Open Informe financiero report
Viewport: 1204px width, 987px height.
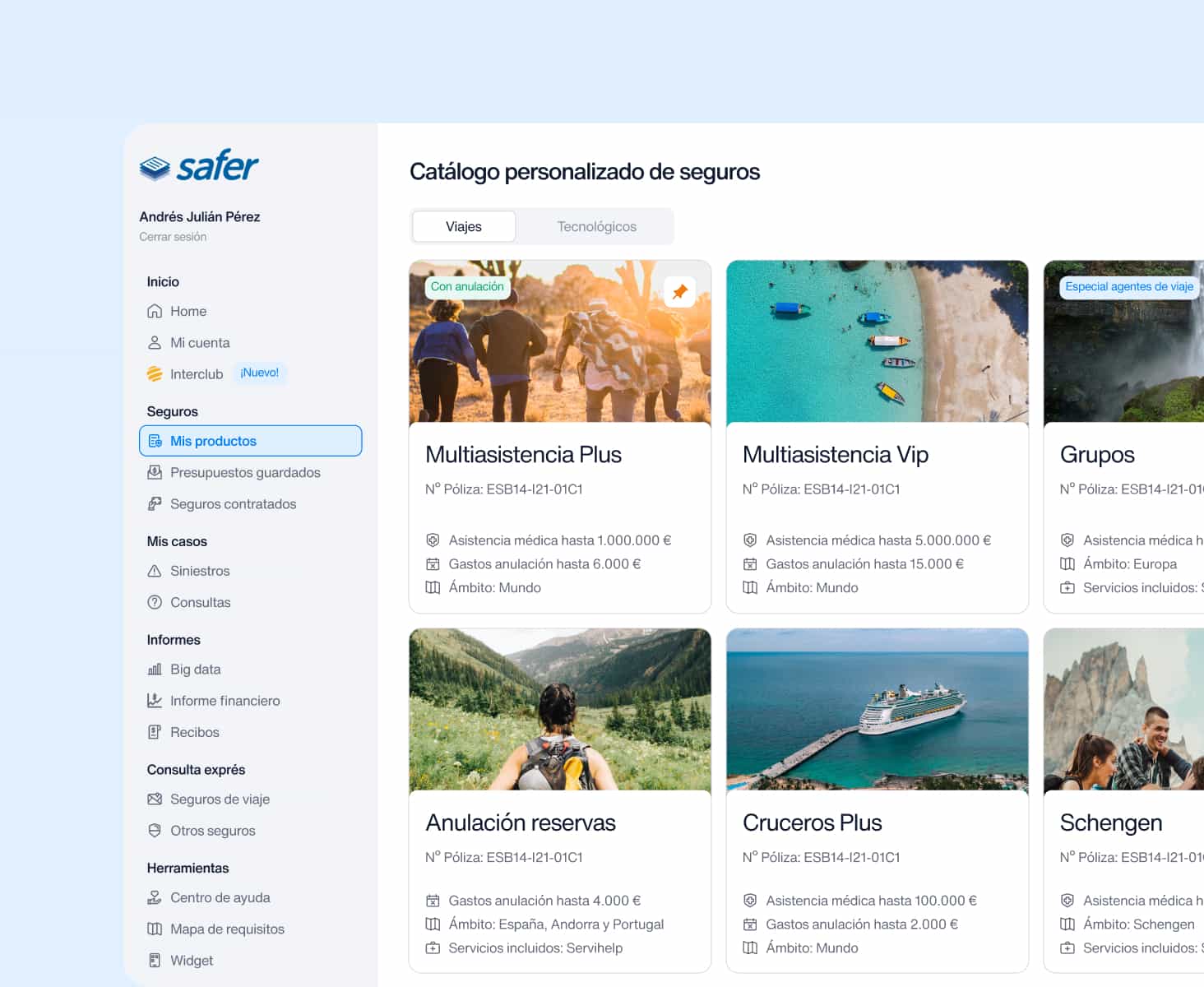225,701
